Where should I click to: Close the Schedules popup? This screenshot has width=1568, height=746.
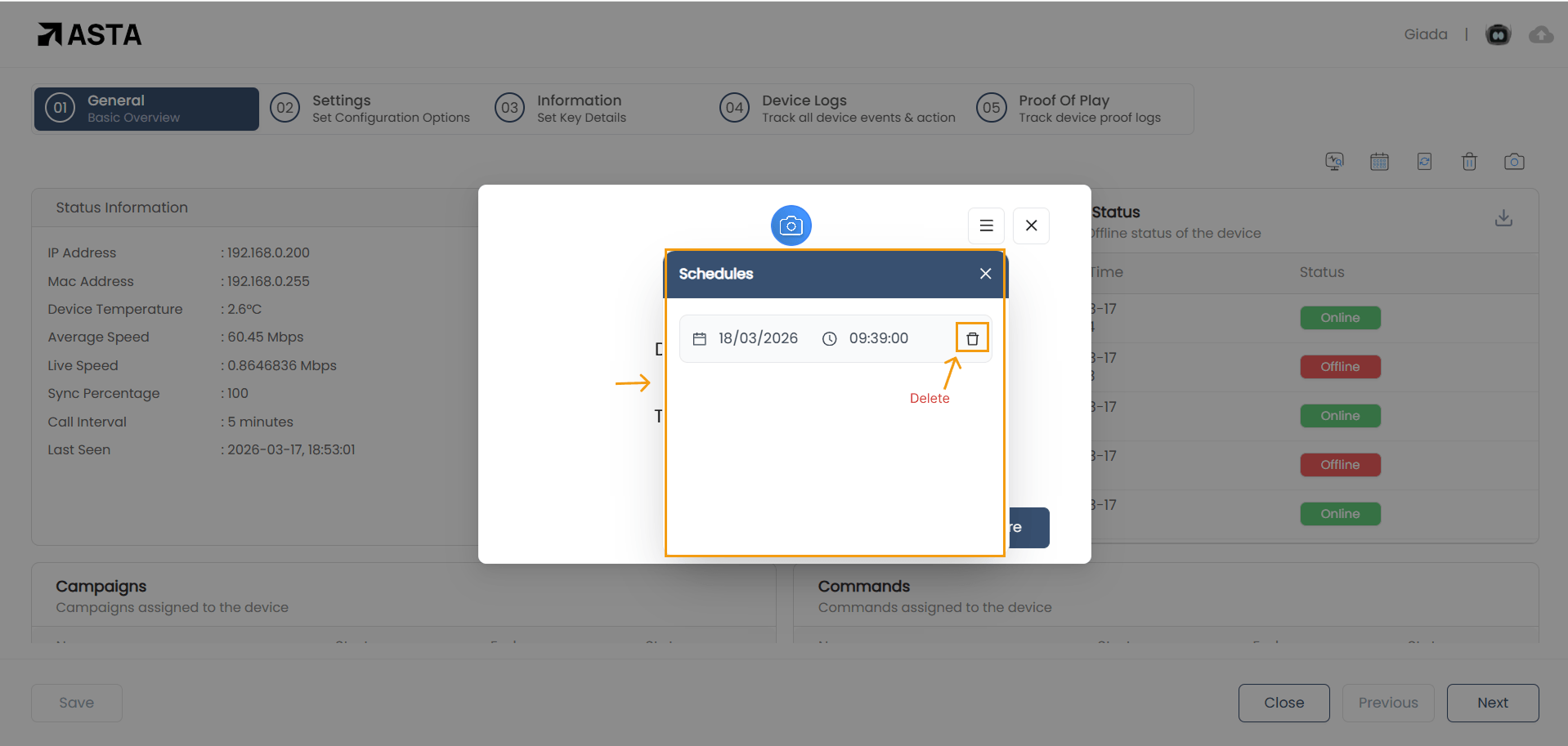pos(985,274)
